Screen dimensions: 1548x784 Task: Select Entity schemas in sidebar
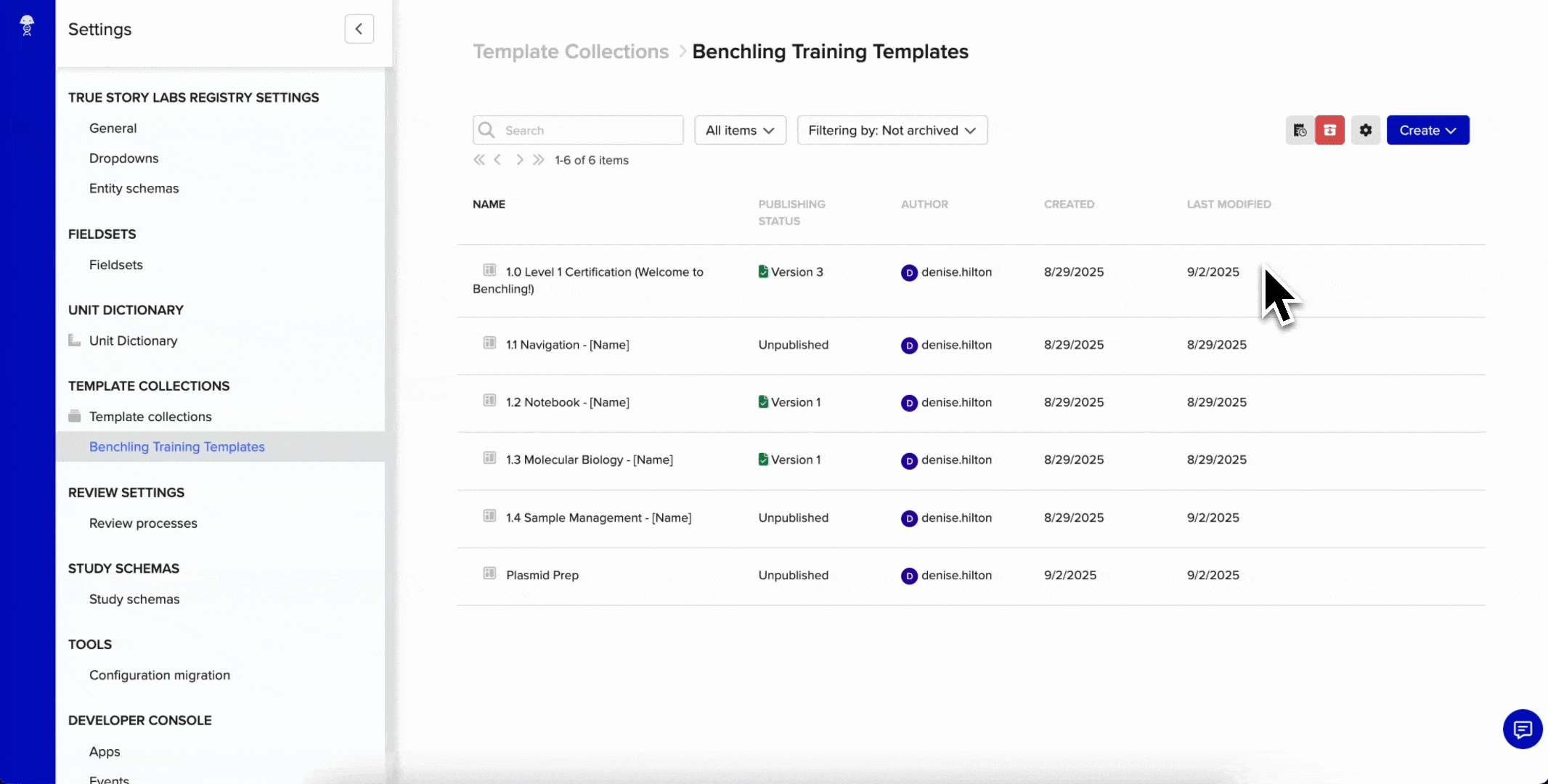(134, 188)
